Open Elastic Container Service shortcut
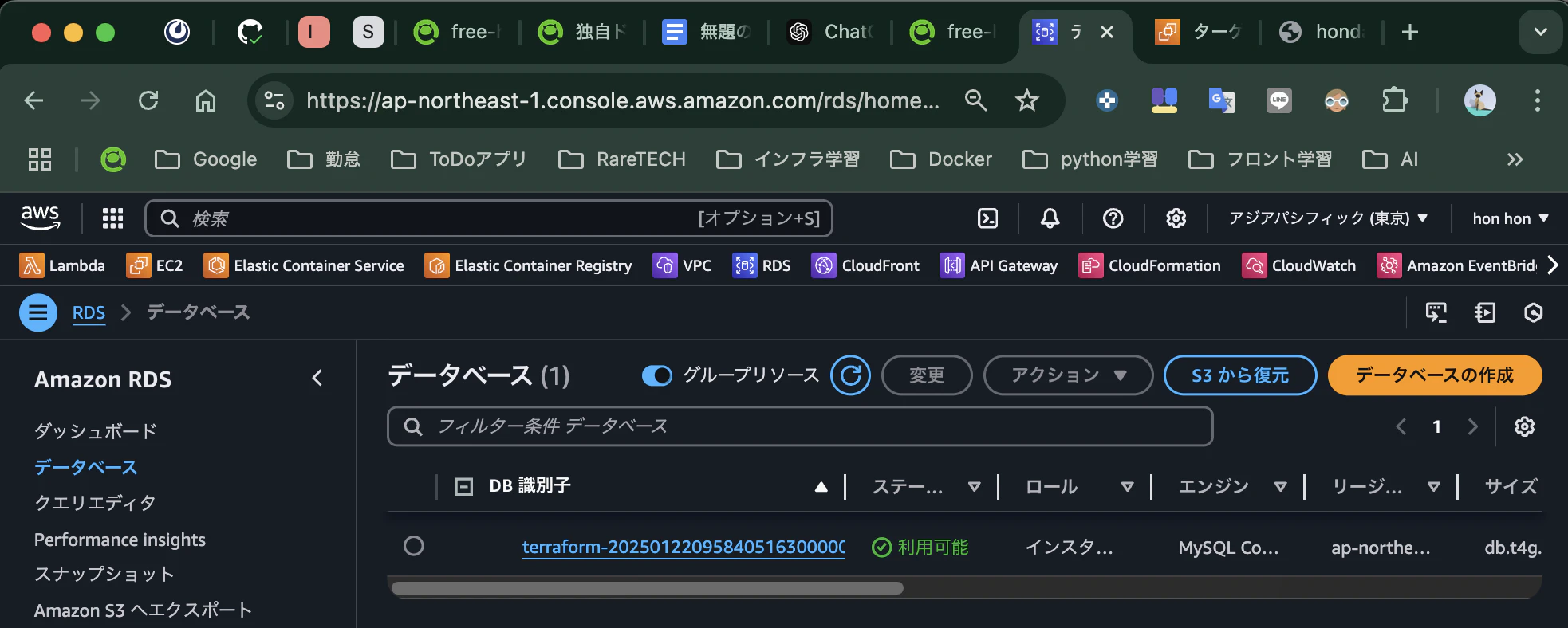 click(x=304, y=265)
